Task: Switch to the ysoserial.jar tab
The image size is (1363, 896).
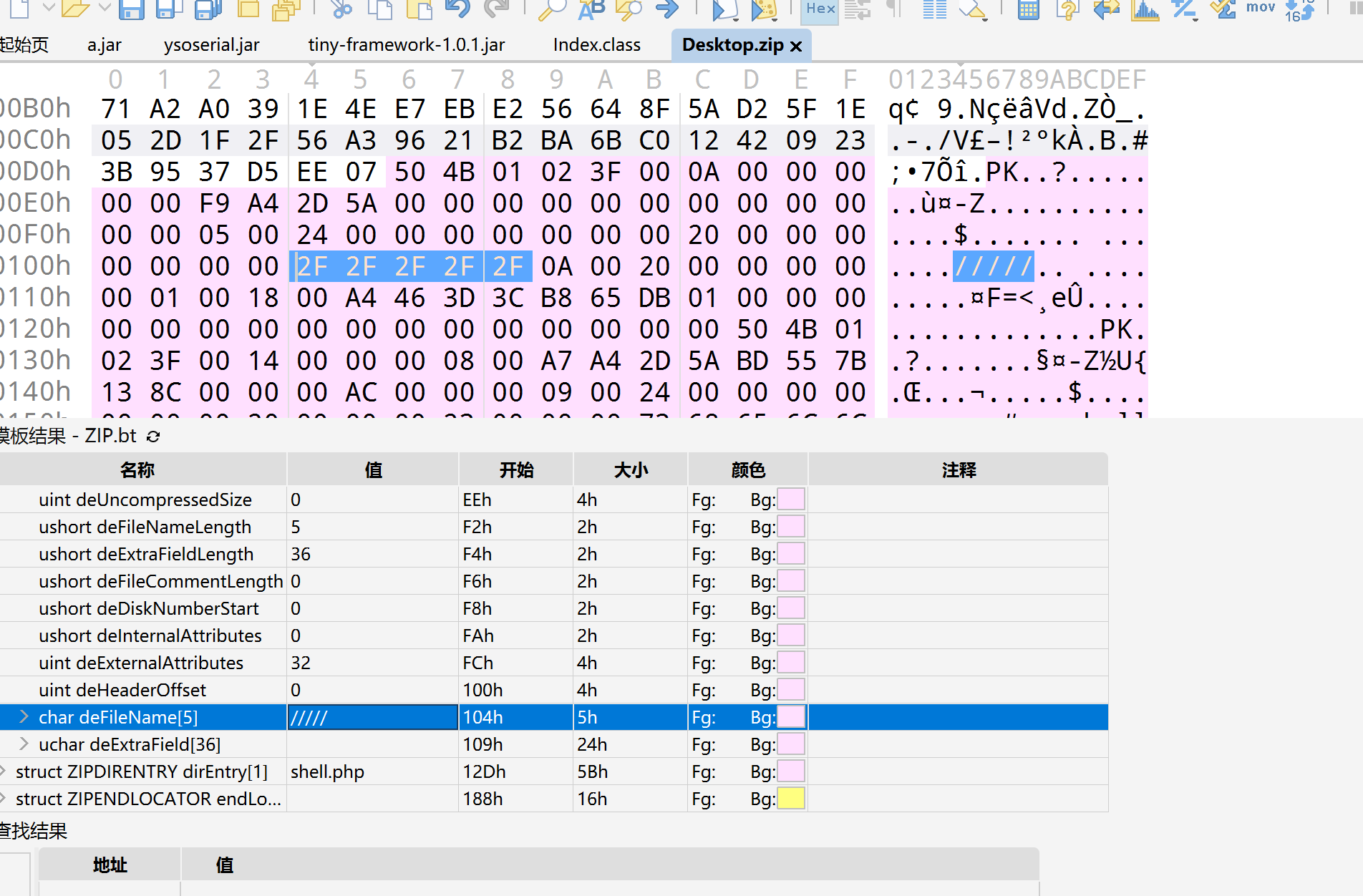Action: (x=211, y=45)
